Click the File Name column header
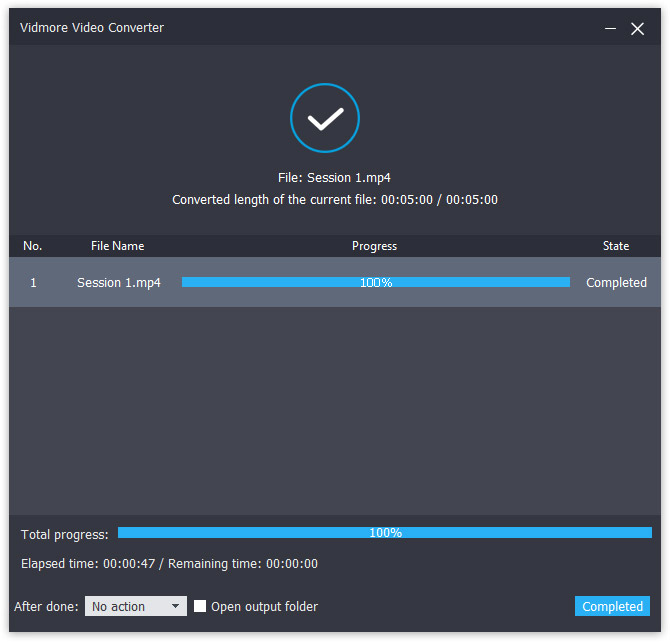 [118, 246]
